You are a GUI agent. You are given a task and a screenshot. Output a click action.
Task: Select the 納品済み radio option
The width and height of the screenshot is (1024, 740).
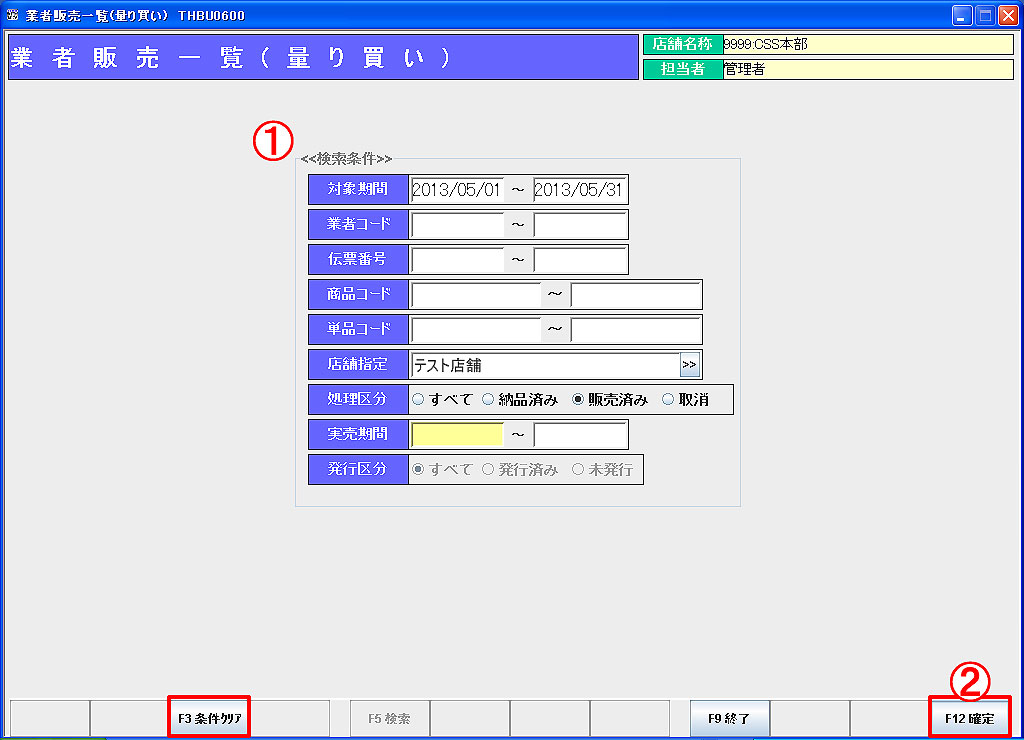tap(488, 399)
